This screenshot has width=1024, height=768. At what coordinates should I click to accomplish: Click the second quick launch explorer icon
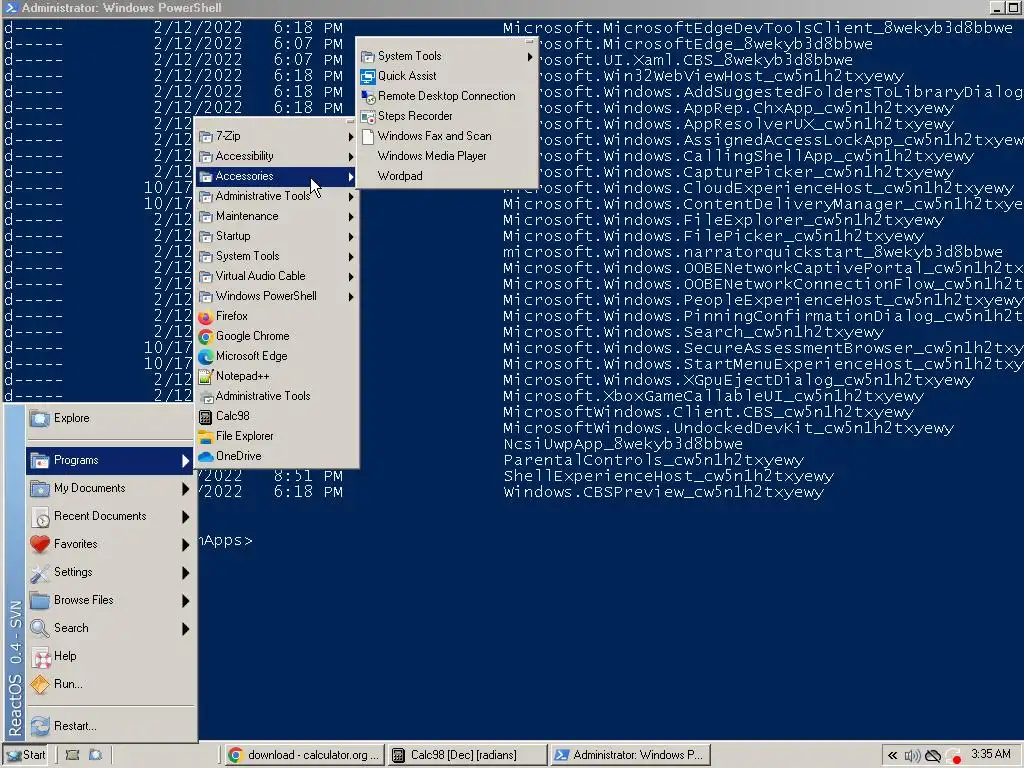click(x=96, y=755)
